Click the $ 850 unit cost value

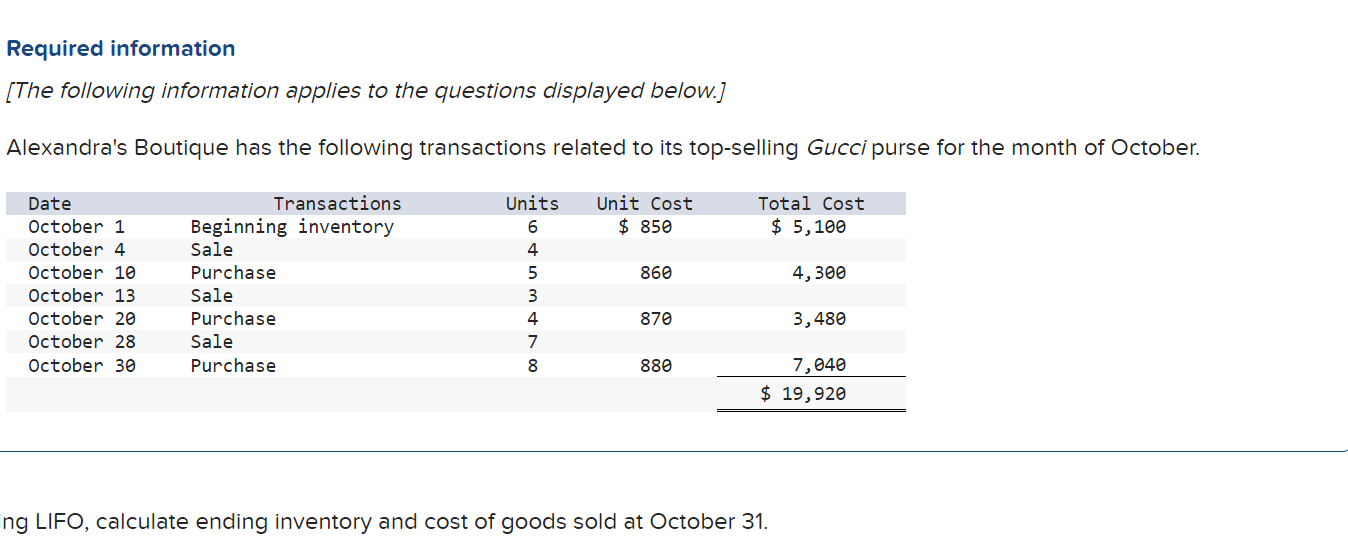645,227
